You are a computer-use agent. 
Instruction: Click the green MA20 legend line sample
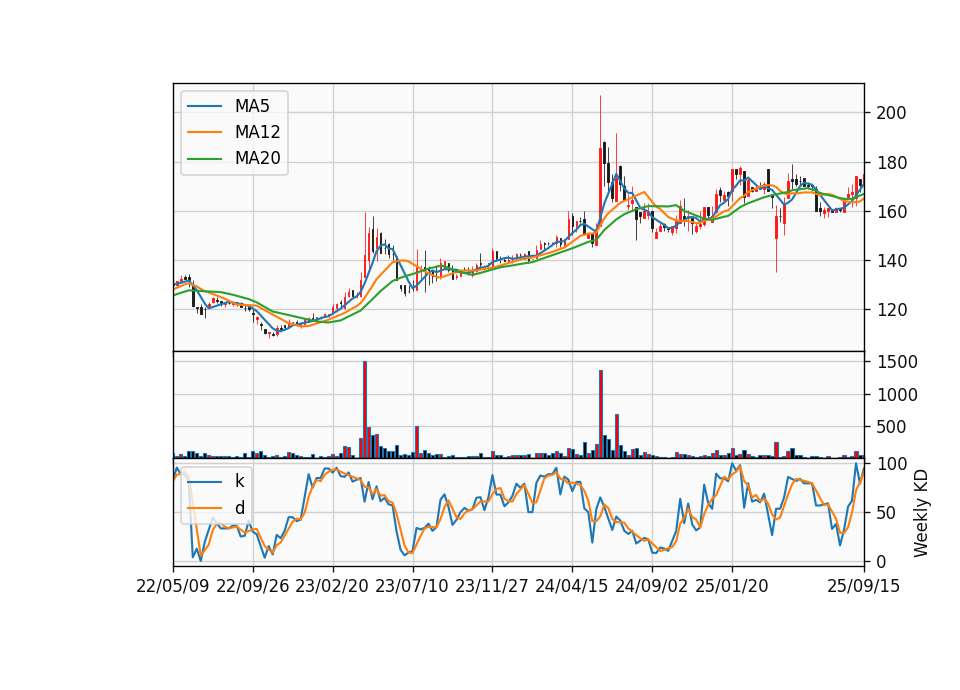click(204, 159)
